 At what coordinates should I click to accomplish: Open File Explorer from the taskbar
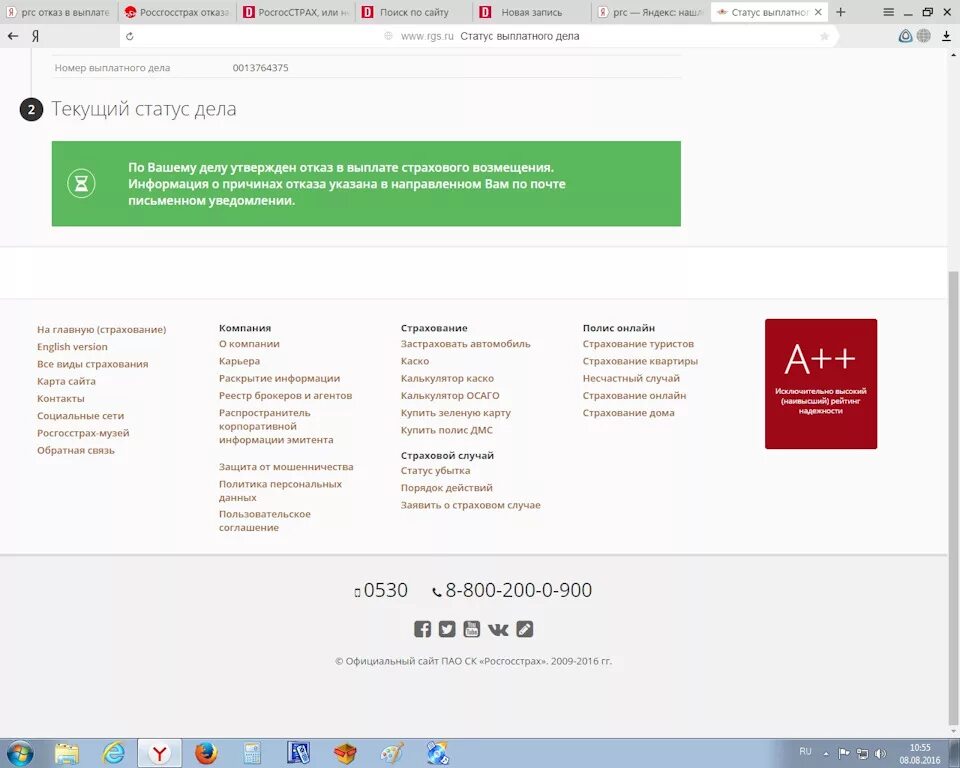click(67, 753)
